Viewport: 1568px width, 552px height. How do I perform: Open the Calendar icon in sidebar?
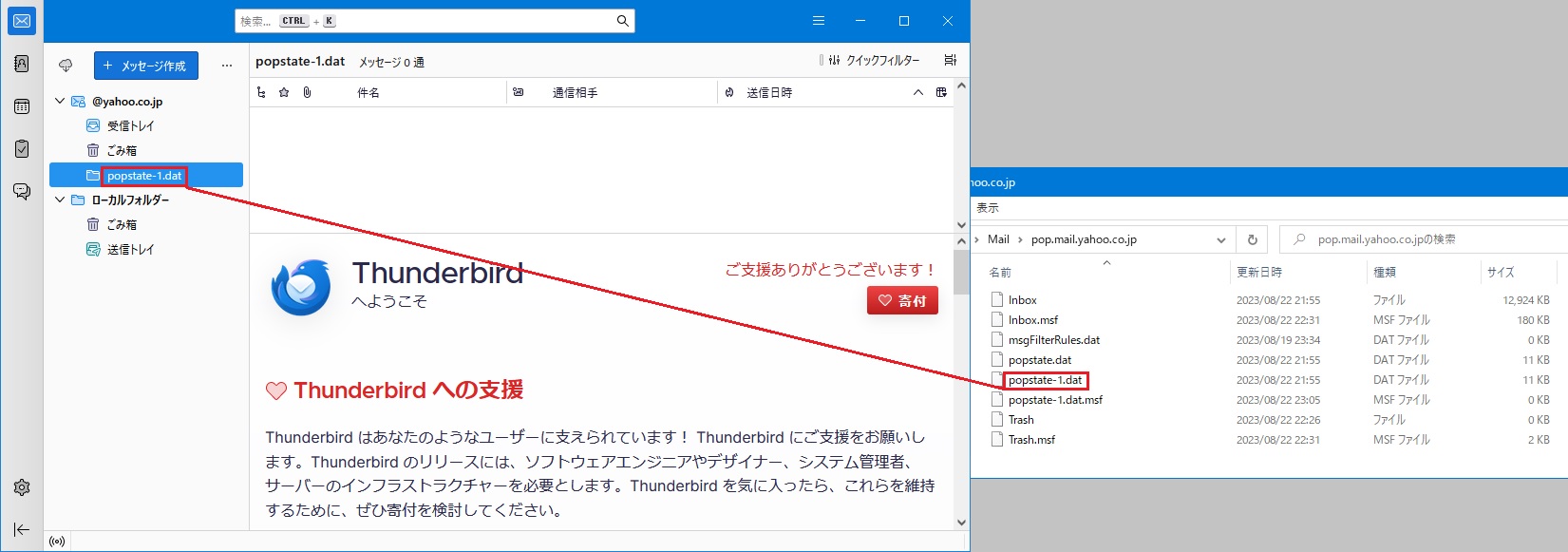[22, 106]
